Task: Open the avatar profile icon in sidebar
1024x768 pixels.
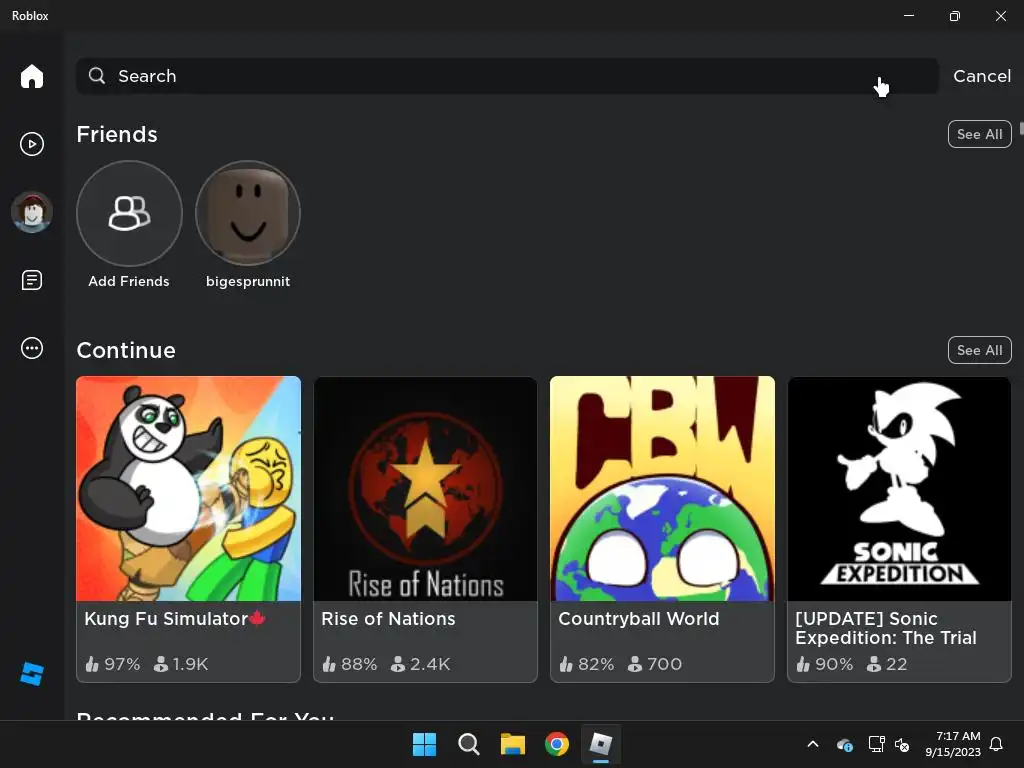Action: [31, 212]
